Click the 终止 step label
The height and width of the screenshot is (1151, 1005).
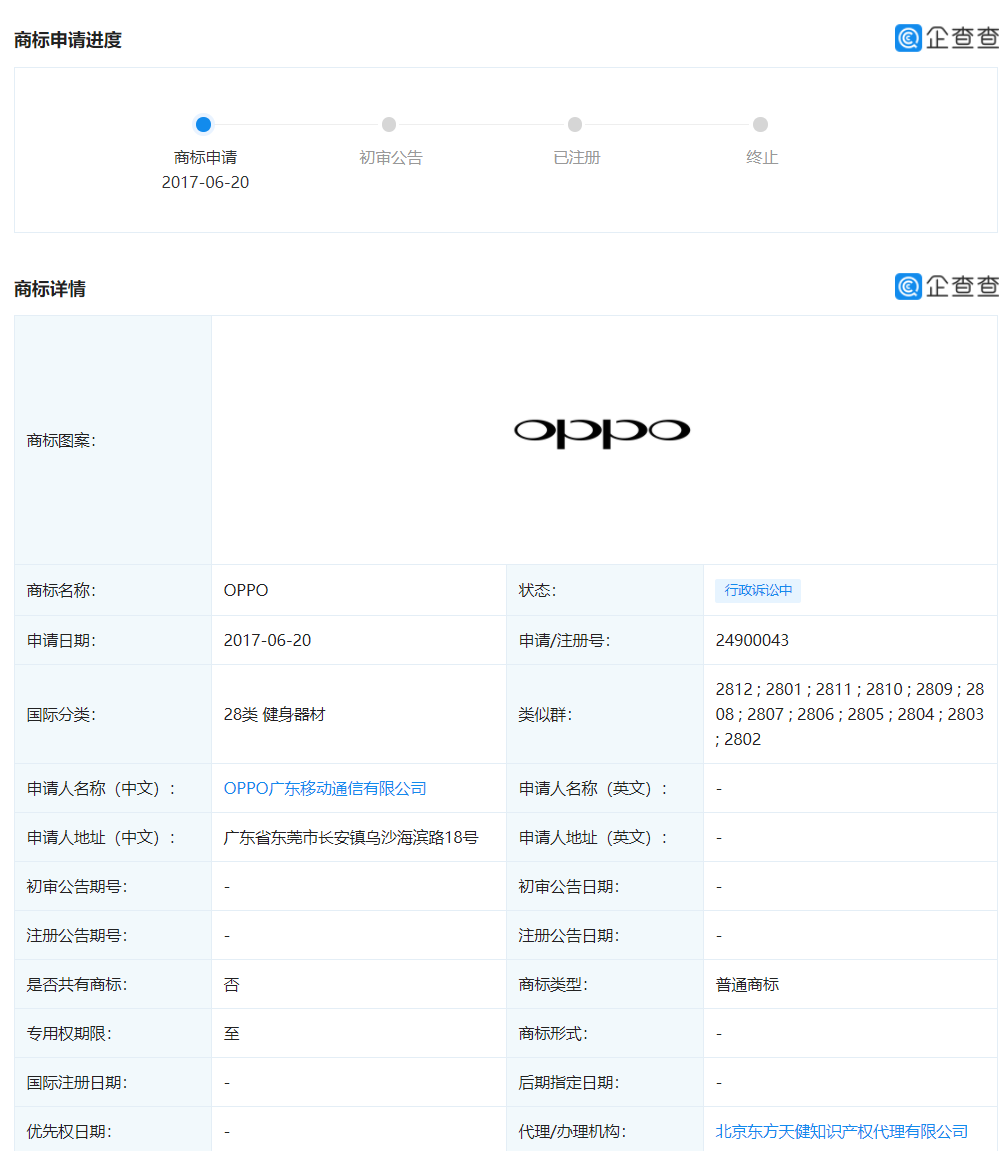pos(762,157)
